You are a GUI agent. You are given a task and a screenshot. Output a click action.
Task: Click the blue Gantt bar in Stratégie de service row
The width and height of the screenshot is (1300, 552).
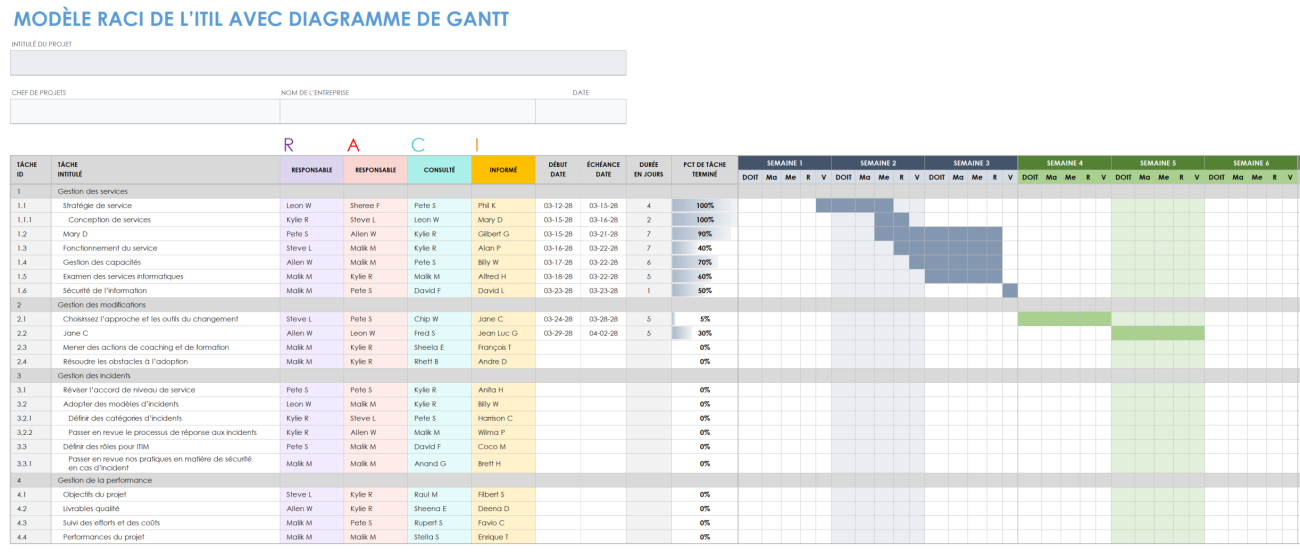[853, 205]
